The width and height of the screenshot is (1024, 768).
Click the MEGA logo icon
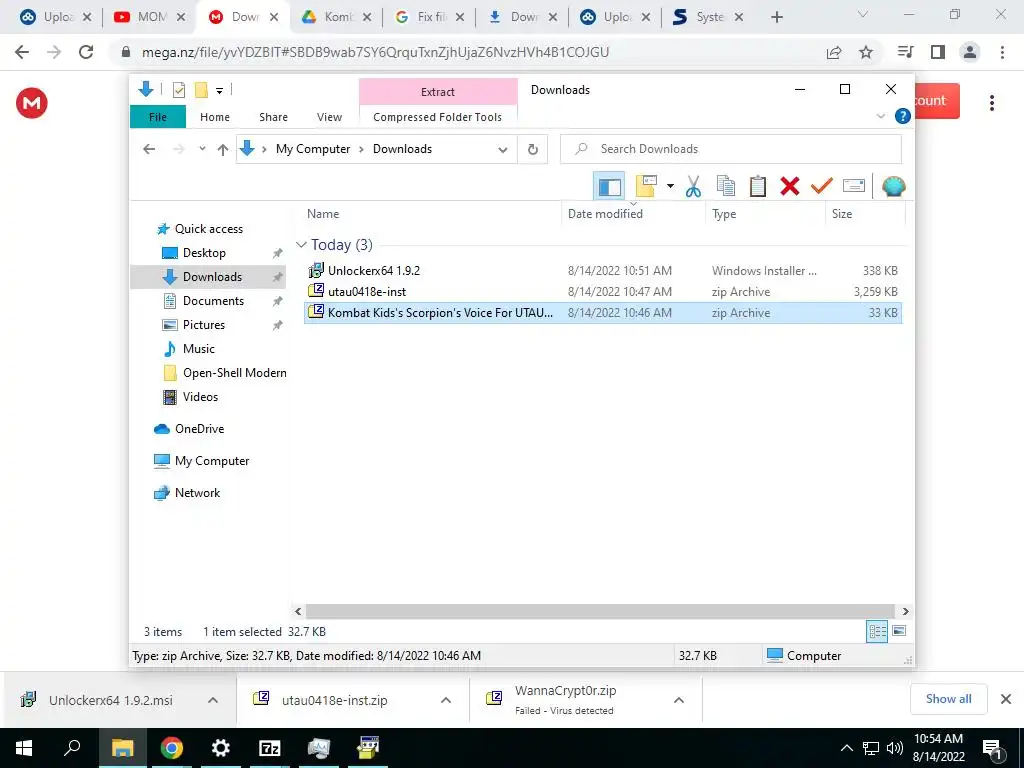[x=31, y=103]
